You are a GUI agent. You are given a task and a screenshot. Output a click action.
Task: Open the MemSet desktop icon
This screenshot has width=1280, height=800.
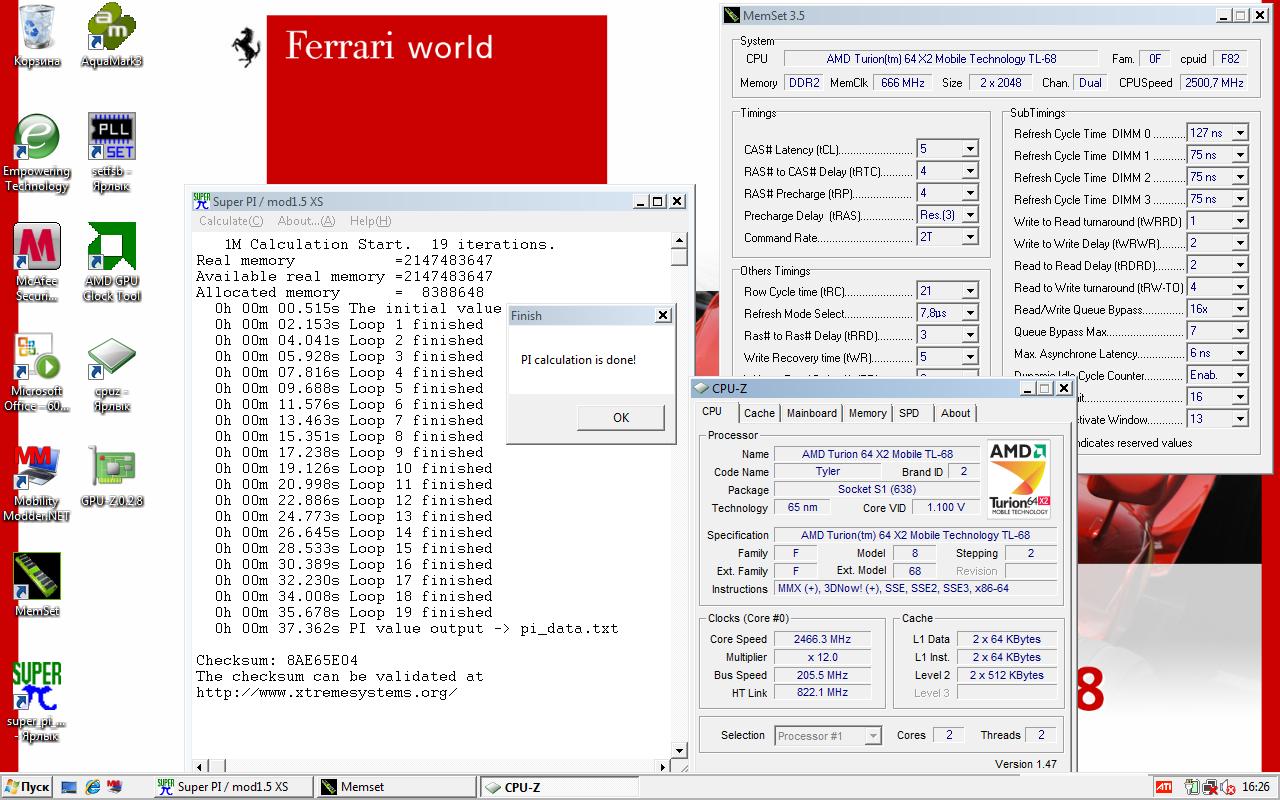coord(37,585)
